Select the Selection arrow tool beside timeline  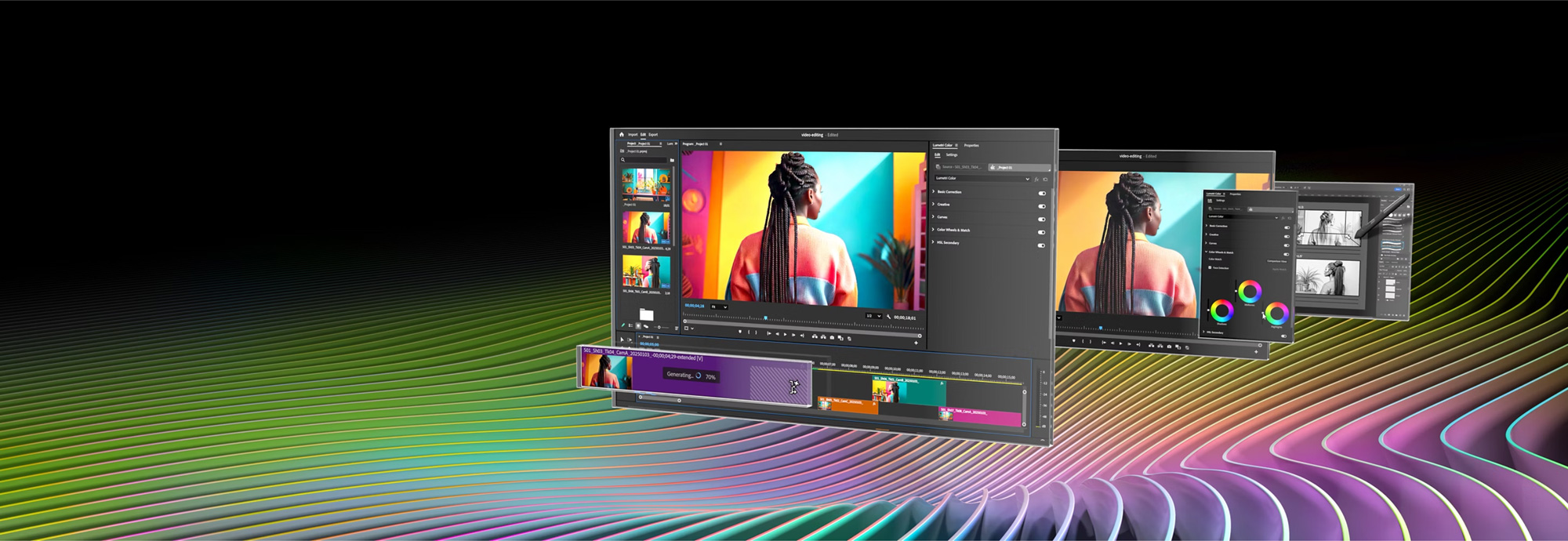pyautogui.click(x=622, y=339)
